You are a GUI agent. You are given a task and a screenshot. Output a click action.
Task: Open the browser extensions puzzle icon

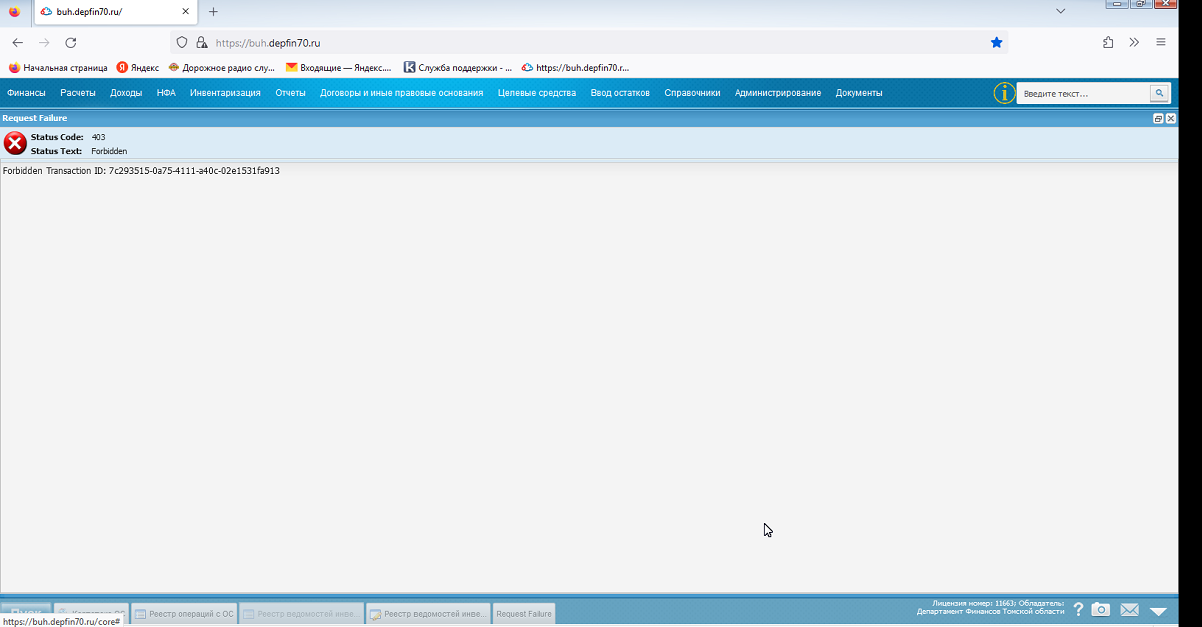coord(1108,43)
